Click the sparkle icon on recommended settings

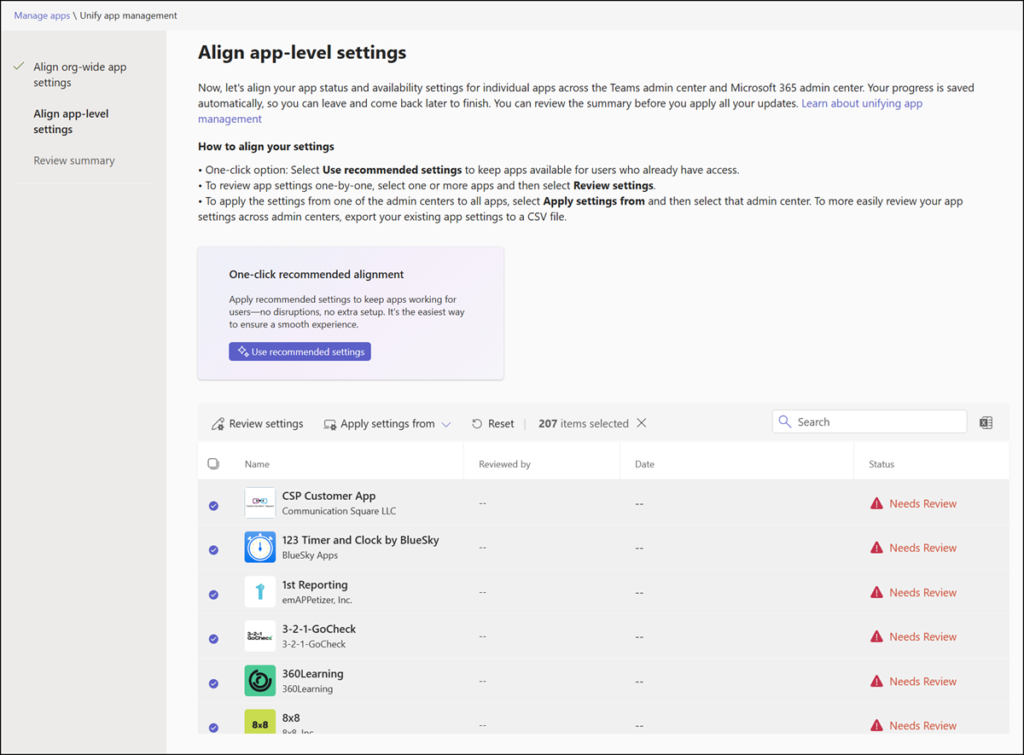point(243,351)
